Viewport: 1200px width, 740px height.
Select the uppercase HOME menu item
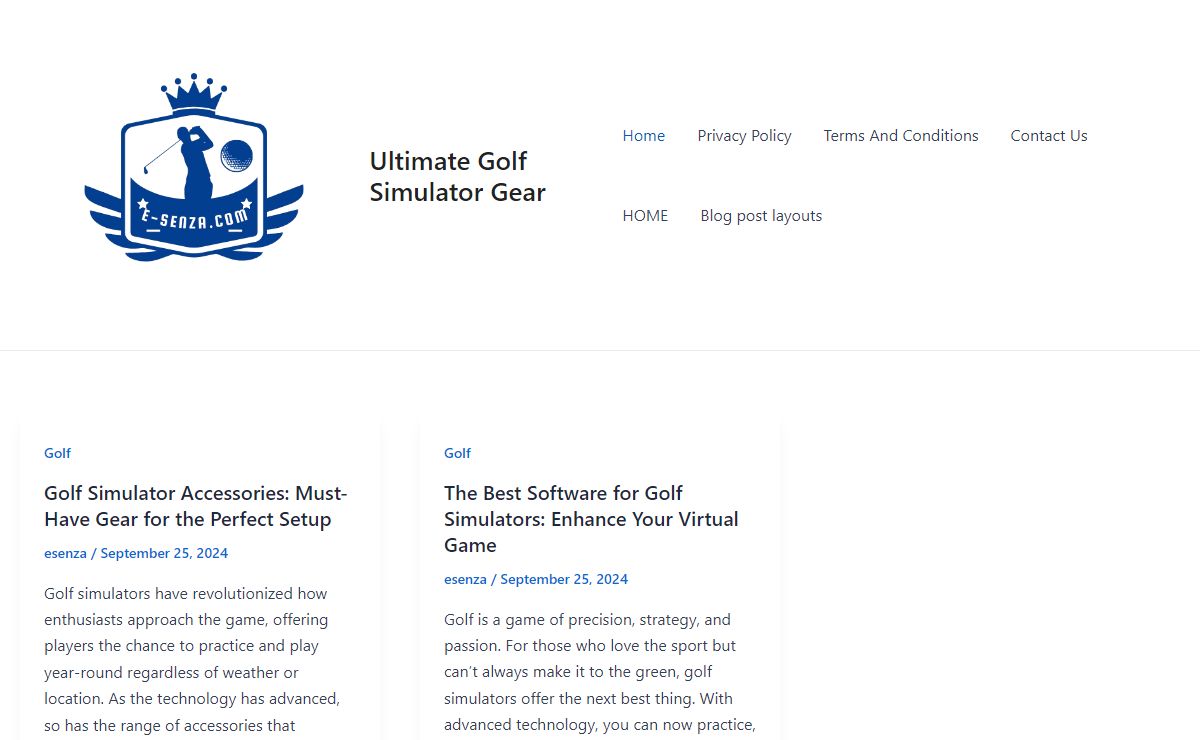pos(645,216)
